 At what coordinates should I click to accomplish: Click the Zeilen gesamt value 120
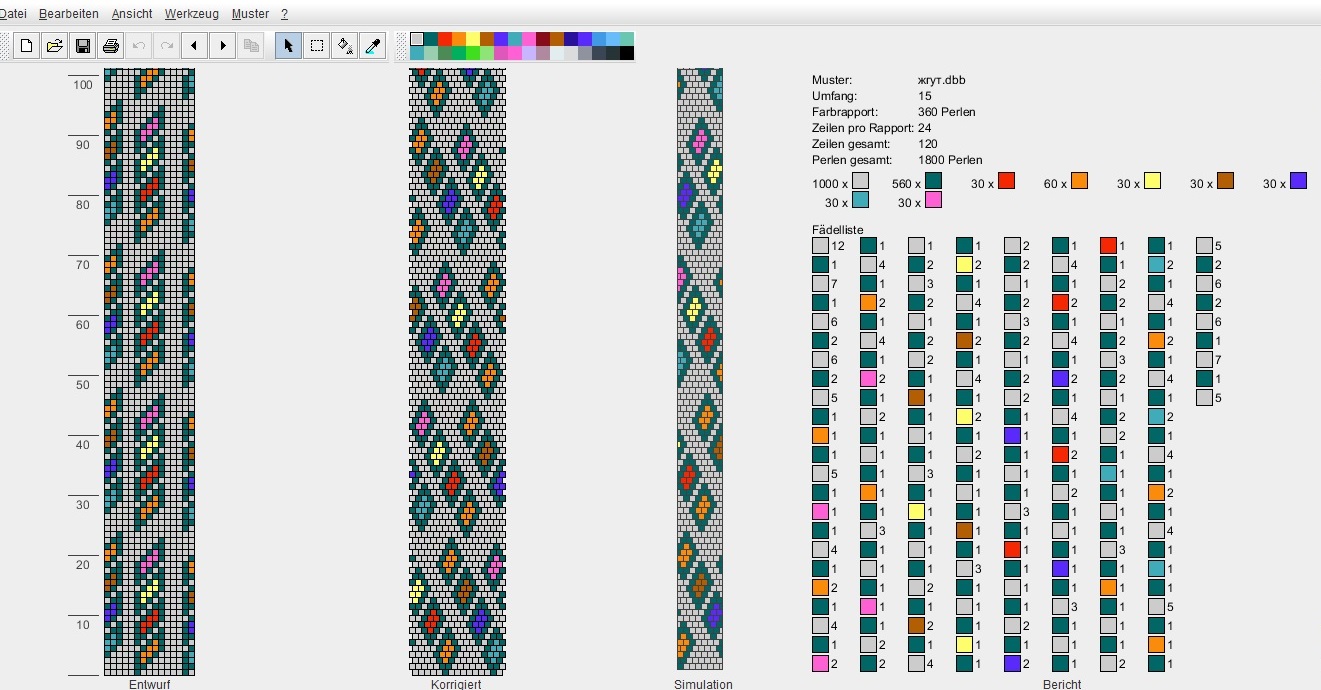pyautogui.click(x=928, y=144)
